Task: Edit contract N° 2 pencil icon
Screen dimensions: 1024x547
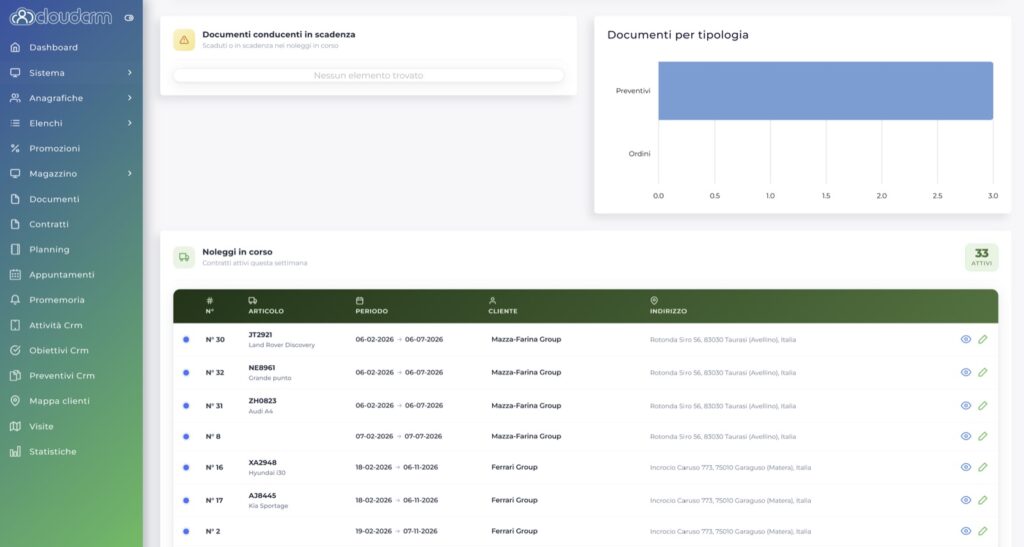Action: pyautogui.click(x=983, y=531)
